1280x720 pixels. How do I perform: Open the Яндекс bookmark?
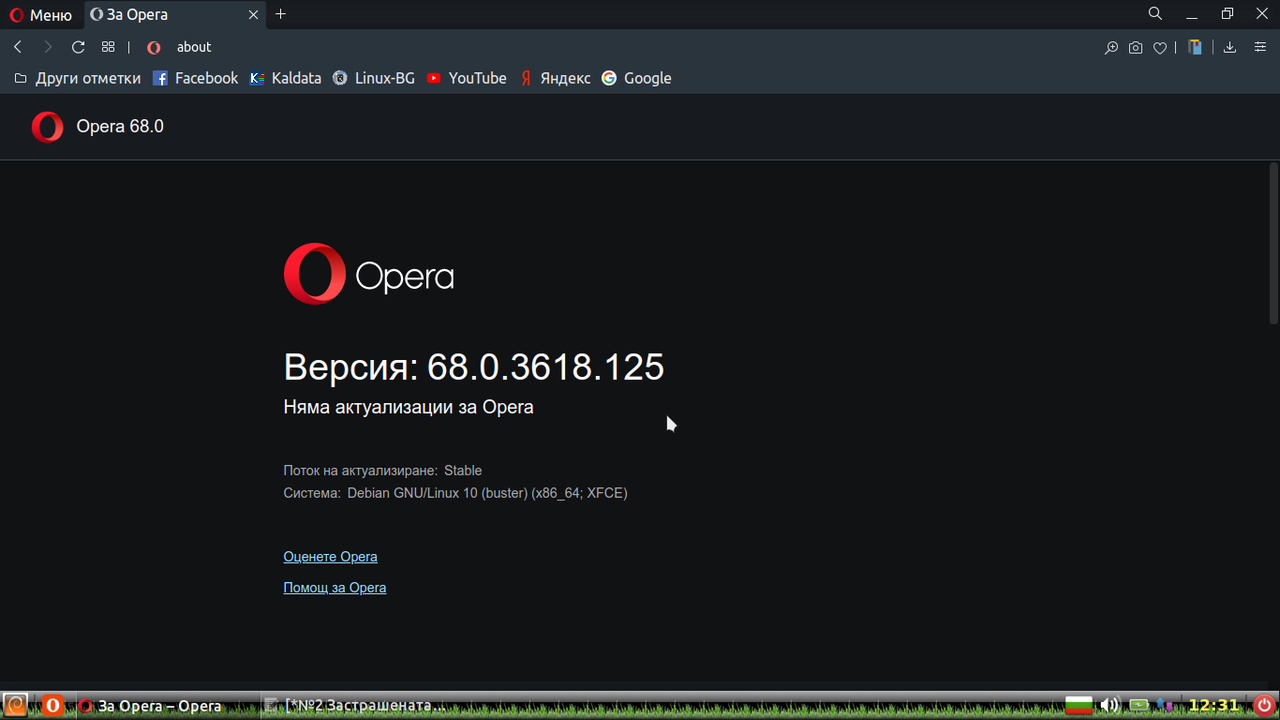[555, 78]
